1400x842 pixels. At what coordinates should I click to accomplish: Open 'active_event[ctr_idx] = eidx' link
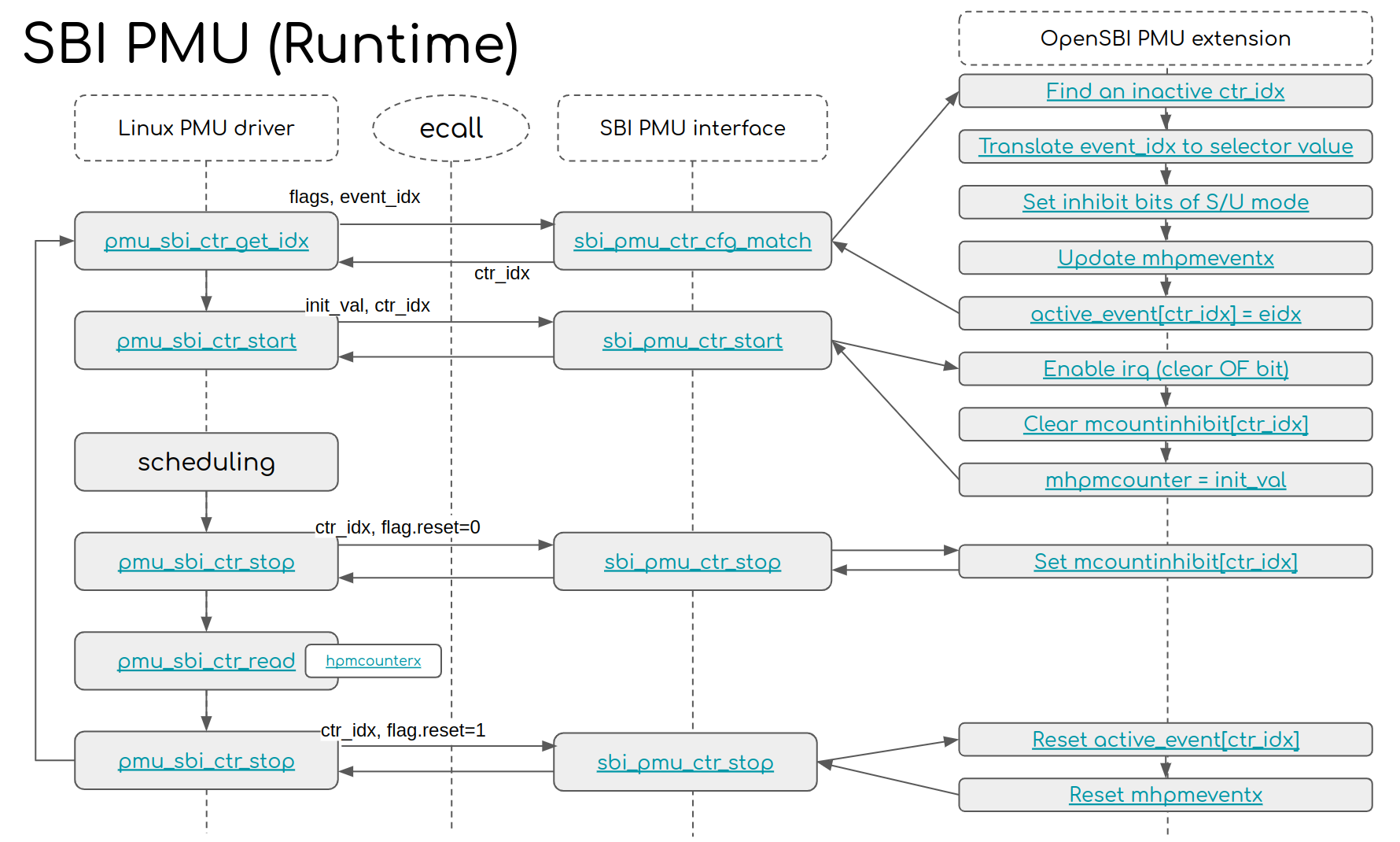[x=1165, y=314]
